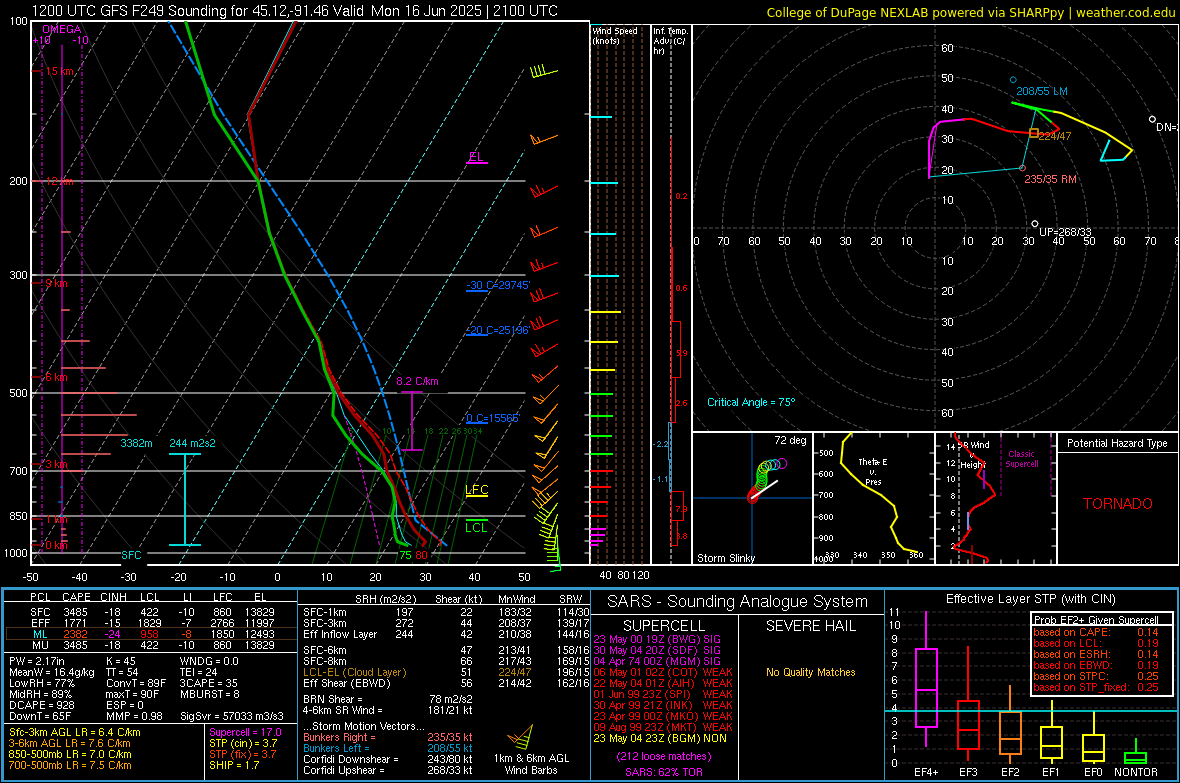This screenshot has height=783, width=1180.
Task: Click the 'based on STPC: 0.25' probability line
Action: (x=1096, y=675)
